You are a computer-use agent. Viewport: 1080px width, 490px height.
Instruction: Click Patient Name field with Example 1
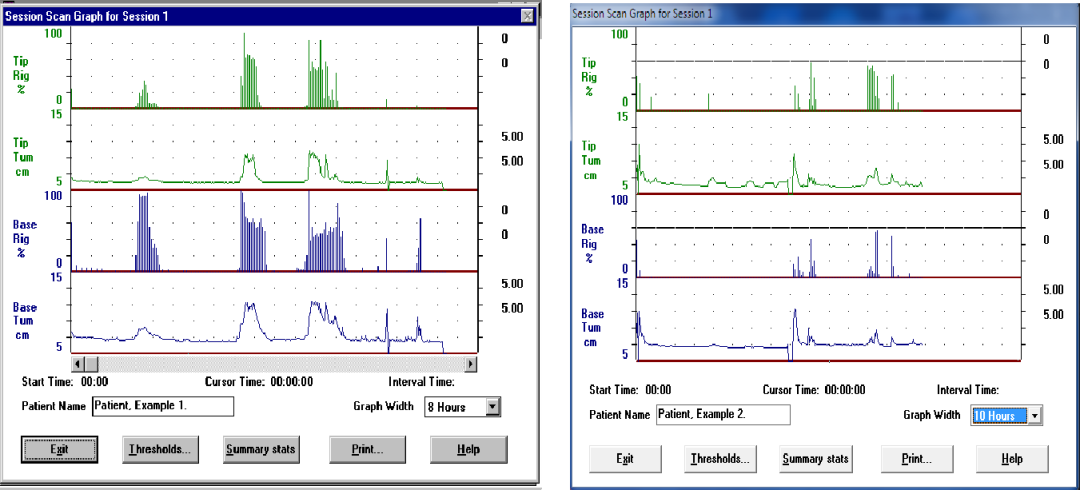point(163,406)
